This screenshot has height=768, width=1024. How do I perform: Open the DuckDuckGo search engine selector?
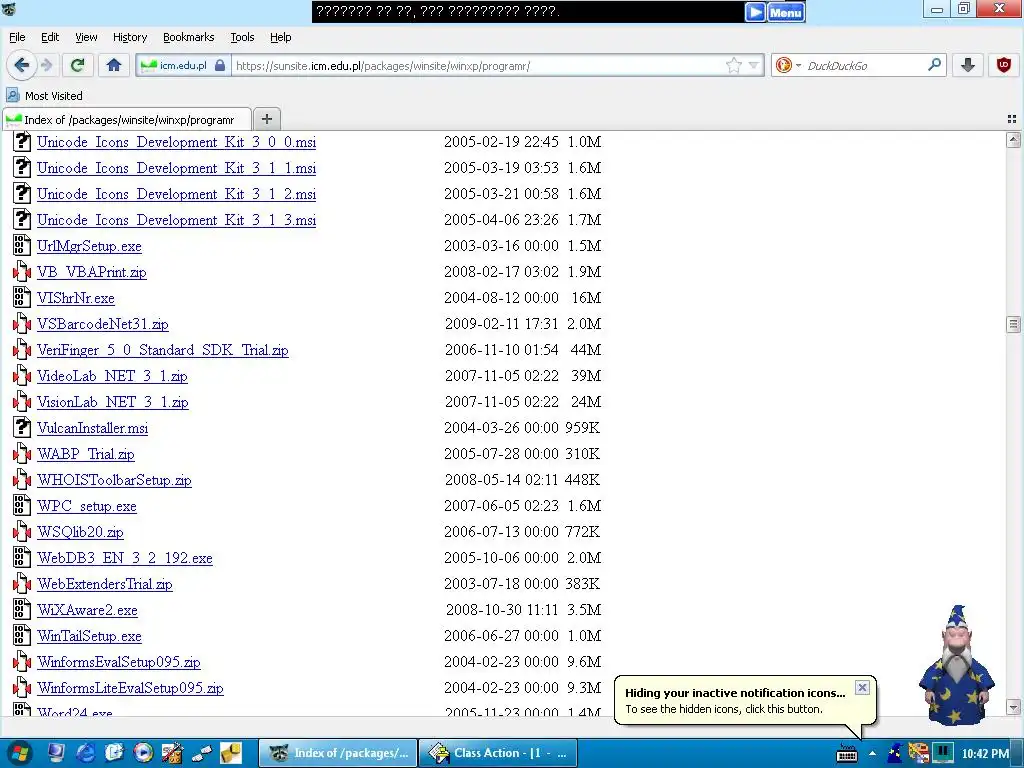788,65
